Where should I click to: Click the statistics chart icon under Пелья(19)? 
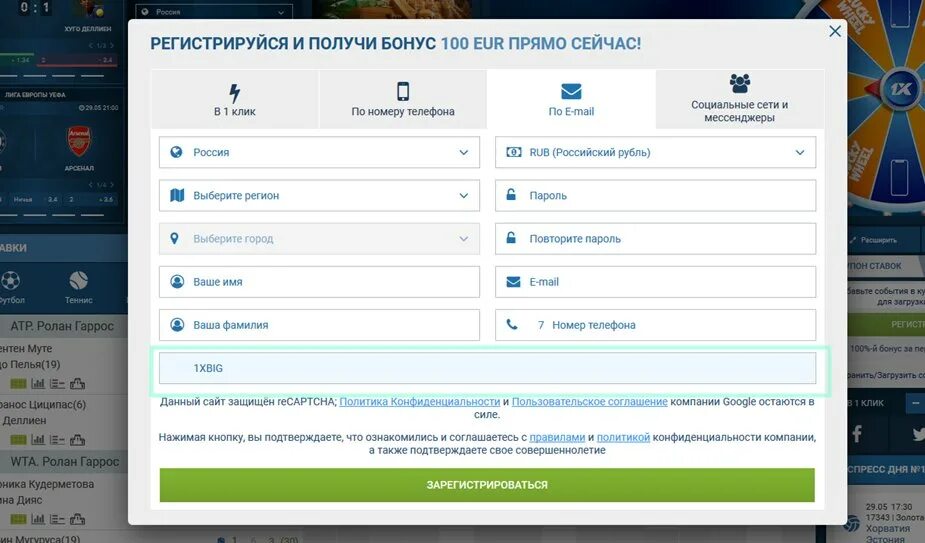tap(38, 384)
